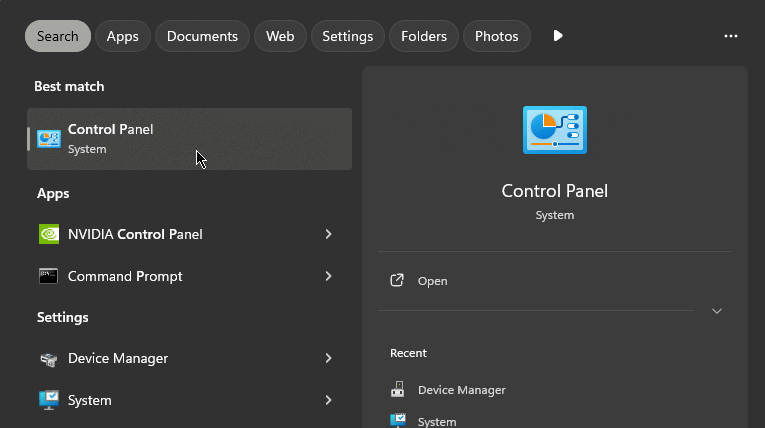Click the NVIDIA Control Panel green icon

pos(49,234)
